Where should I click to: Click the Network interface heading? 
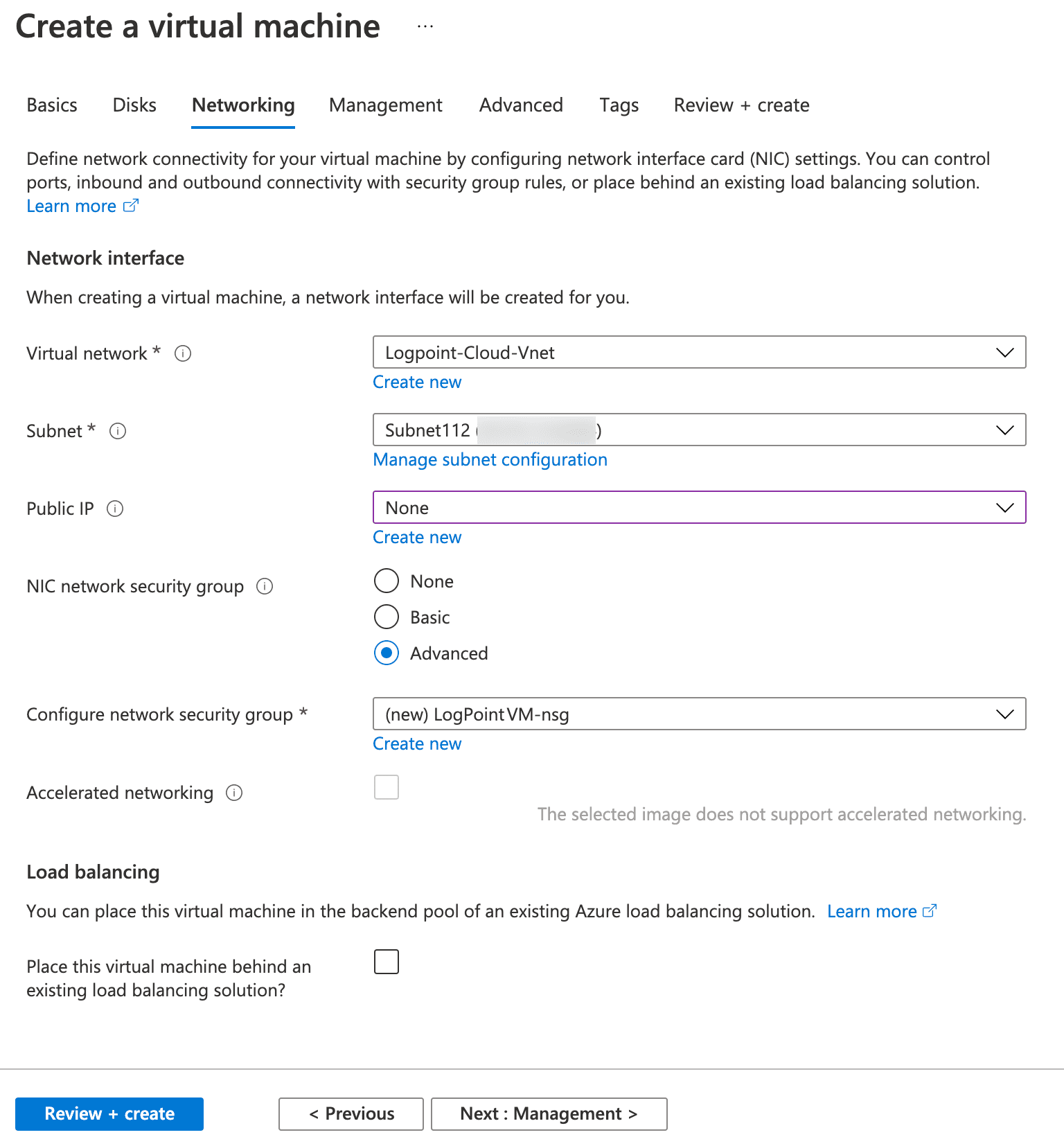pos(105,258)
